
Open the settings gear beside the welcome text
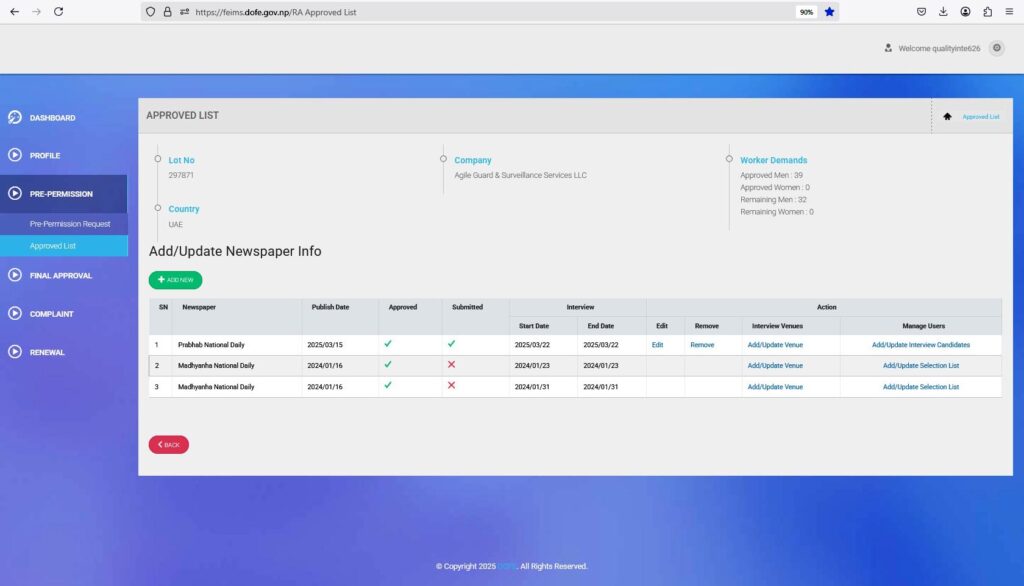[996, 48]
